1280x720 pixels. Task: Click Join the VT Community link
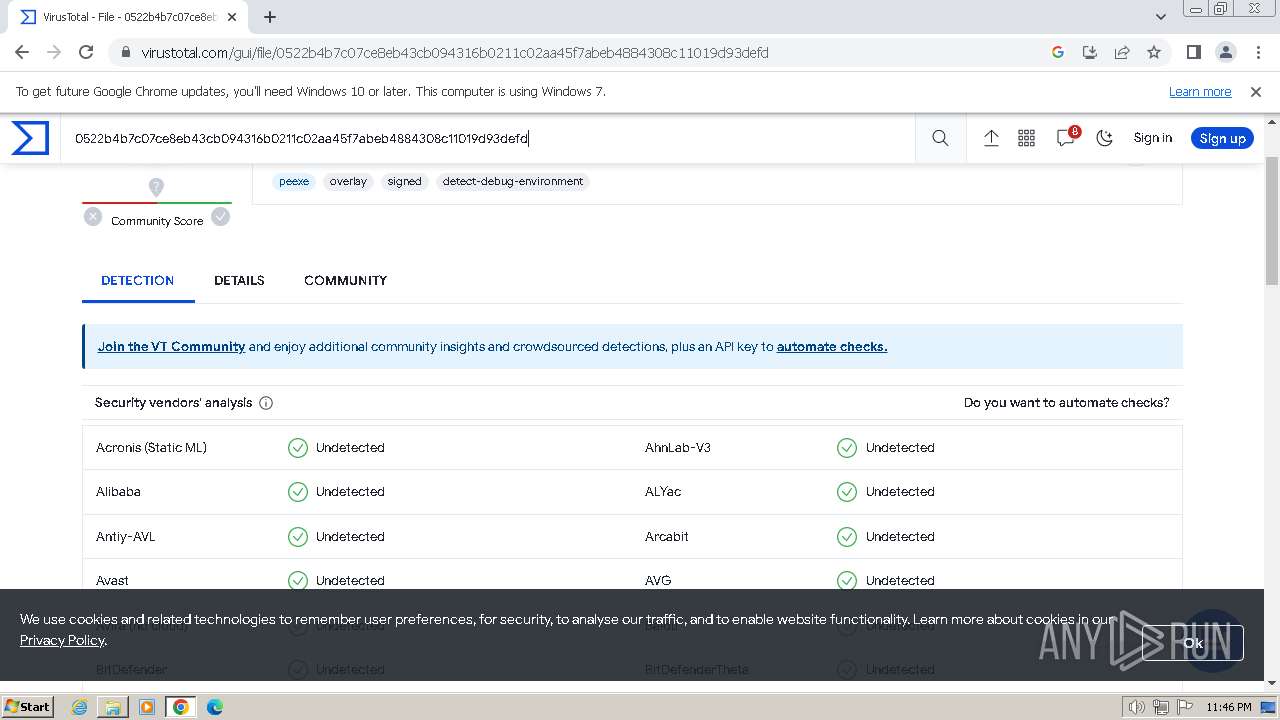[x=171, y=346]
